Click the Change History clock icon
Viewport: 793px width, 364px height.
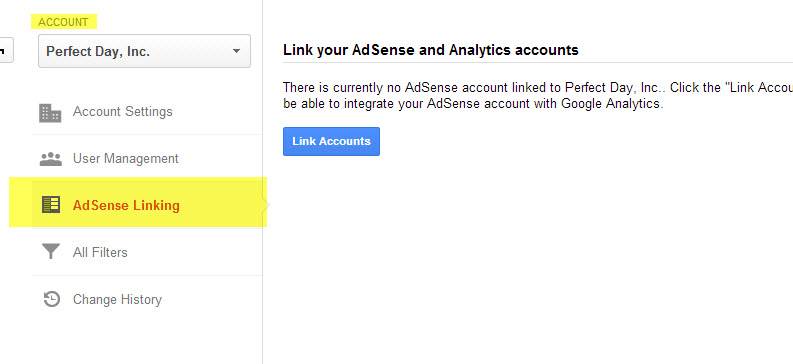pos(52,299)
